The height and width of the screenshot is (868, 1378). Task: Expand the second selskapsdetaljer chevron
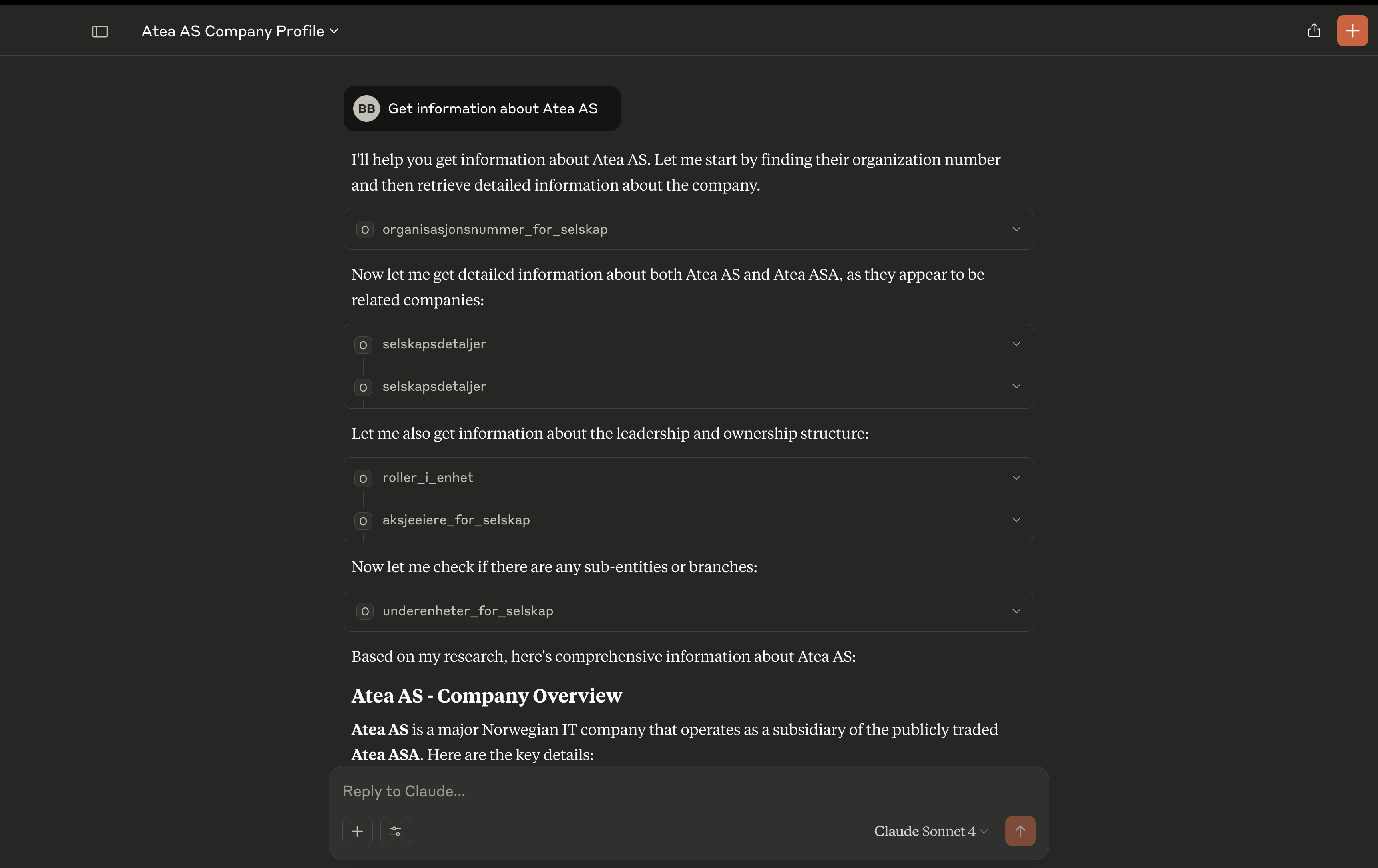click(1016, 386)
